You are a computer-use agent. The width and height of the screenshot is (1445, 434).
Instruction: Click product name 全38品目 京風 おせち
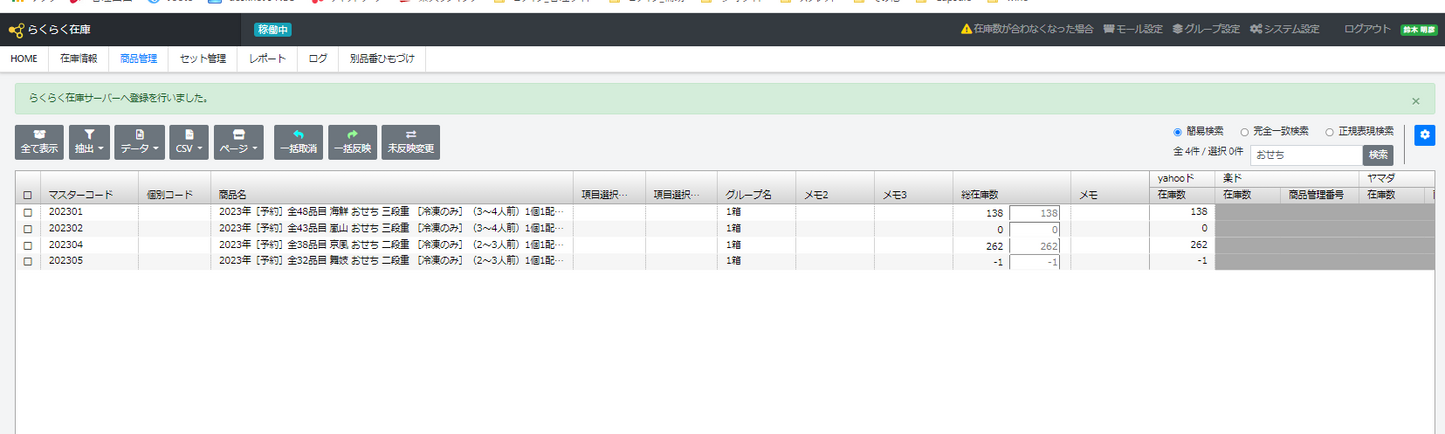pyautogui.click(x=391, y=244)
